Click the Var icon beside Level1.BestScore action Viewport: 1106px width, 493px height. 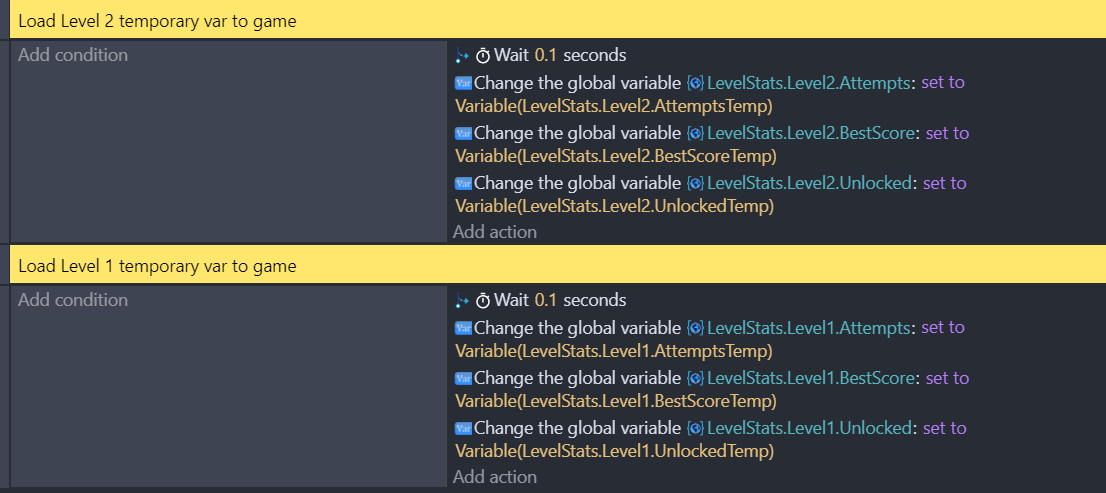click(463, 379)
